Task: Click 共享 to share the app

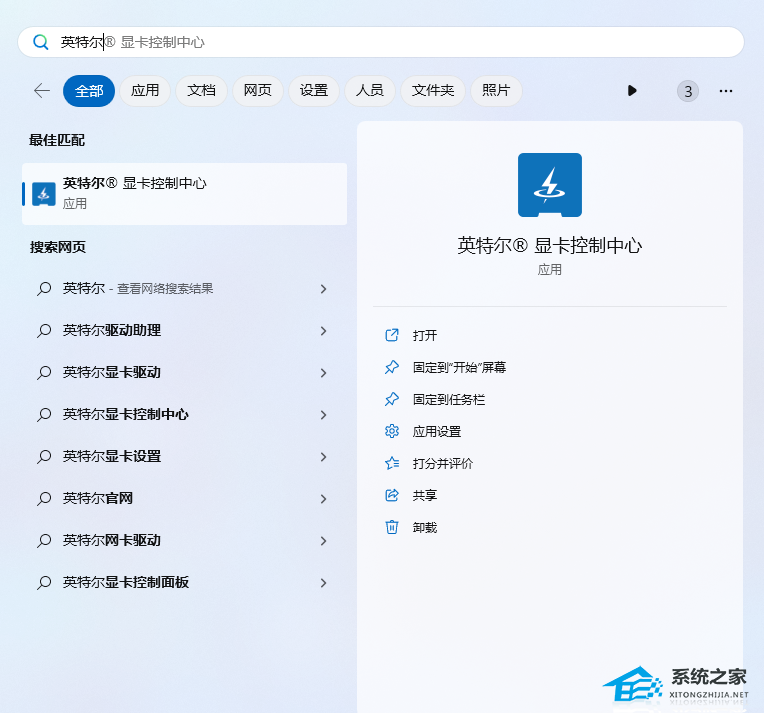Action: point(425,496)
